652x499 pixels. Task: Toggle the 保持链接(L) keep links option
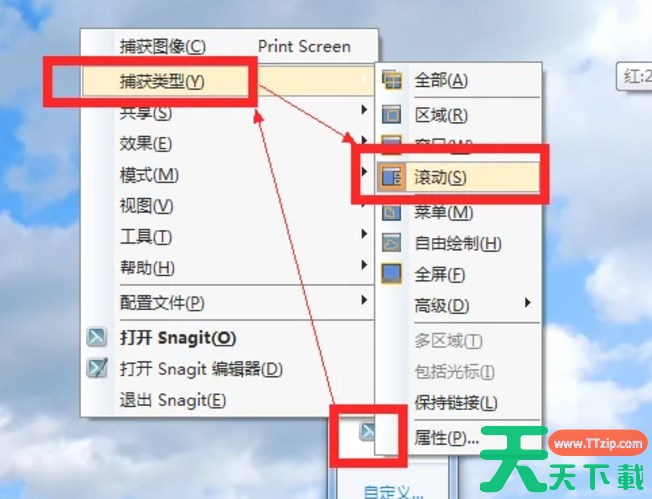pyautogui.click(x=456, y=403)
